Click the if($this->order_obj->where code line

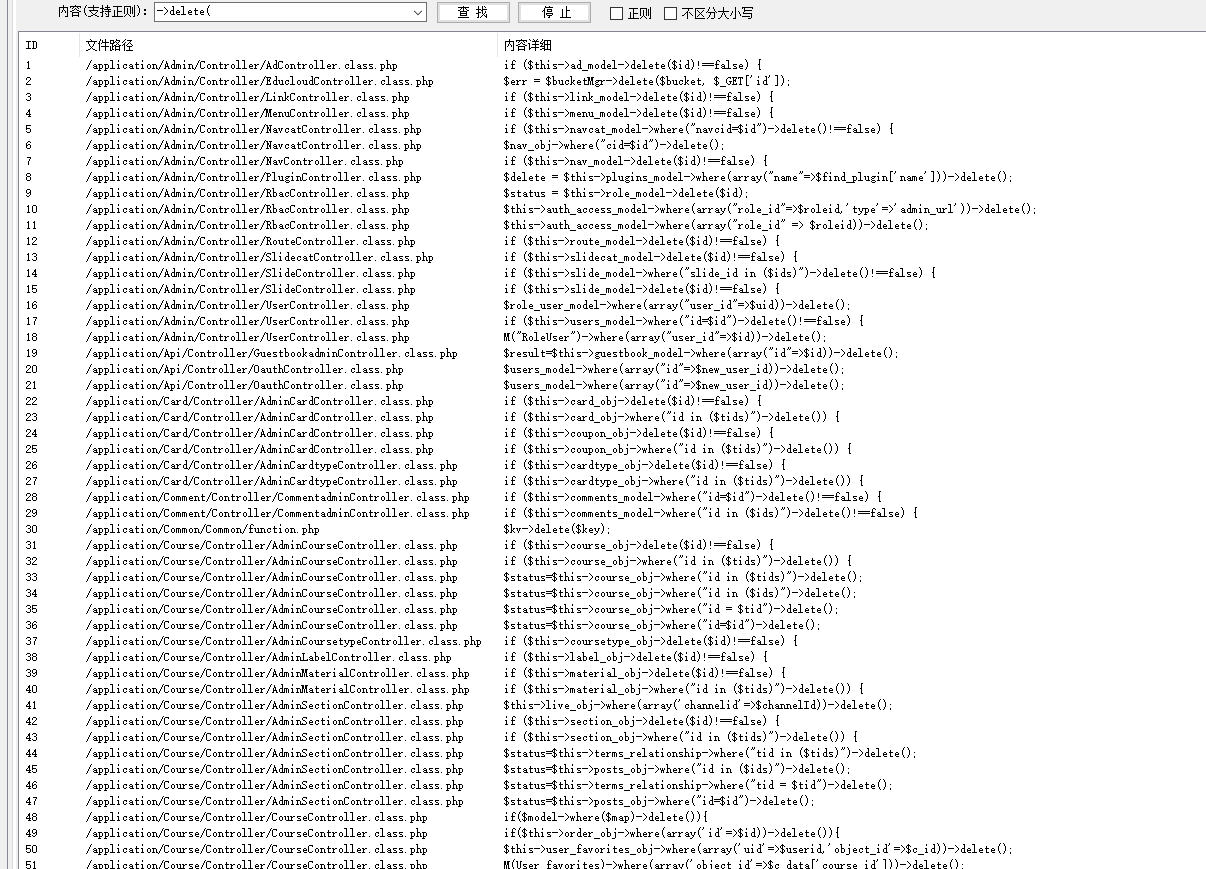(x=671, y=833)
